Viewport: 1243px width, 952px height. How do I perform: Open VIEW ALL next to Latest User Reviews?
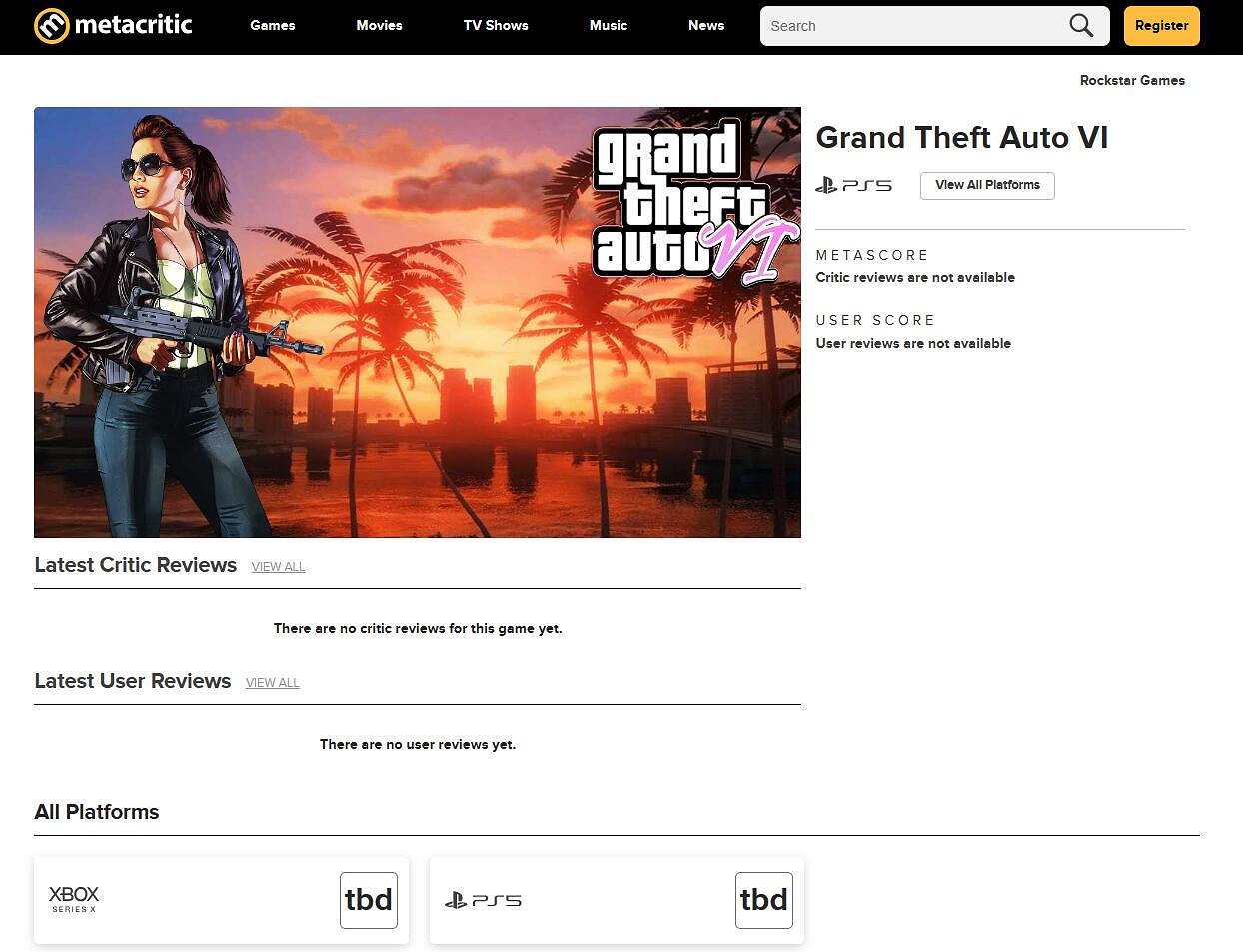[x=272, y=682]
